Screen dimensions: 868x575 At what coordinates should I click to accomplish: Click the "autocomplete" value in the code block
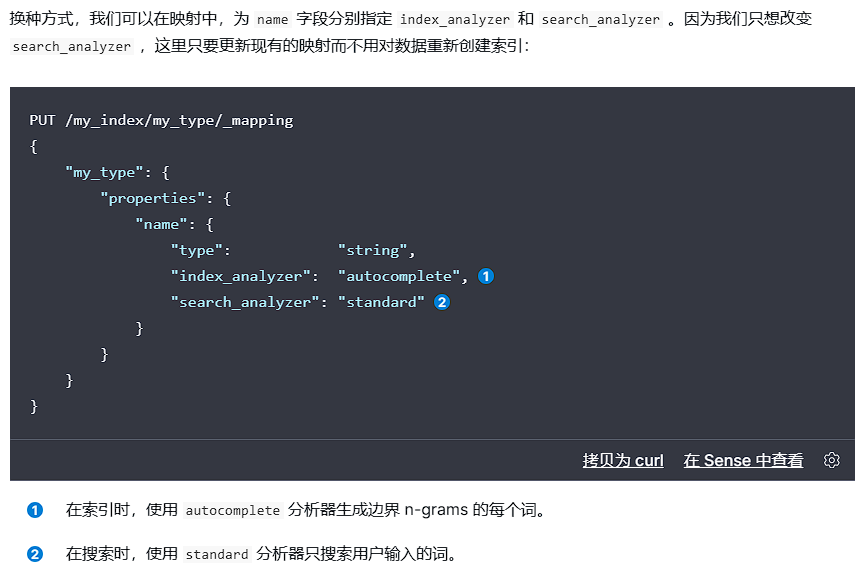point(398,276)
